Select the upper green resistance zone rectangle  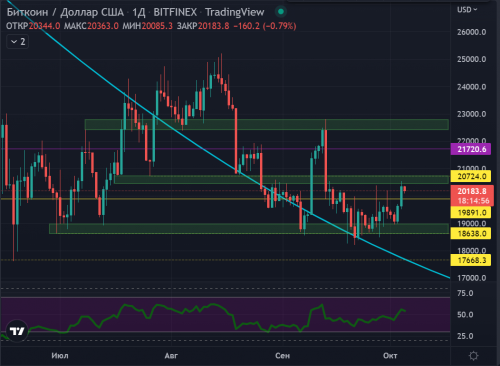pyautogui.click(x=267, y=124)
